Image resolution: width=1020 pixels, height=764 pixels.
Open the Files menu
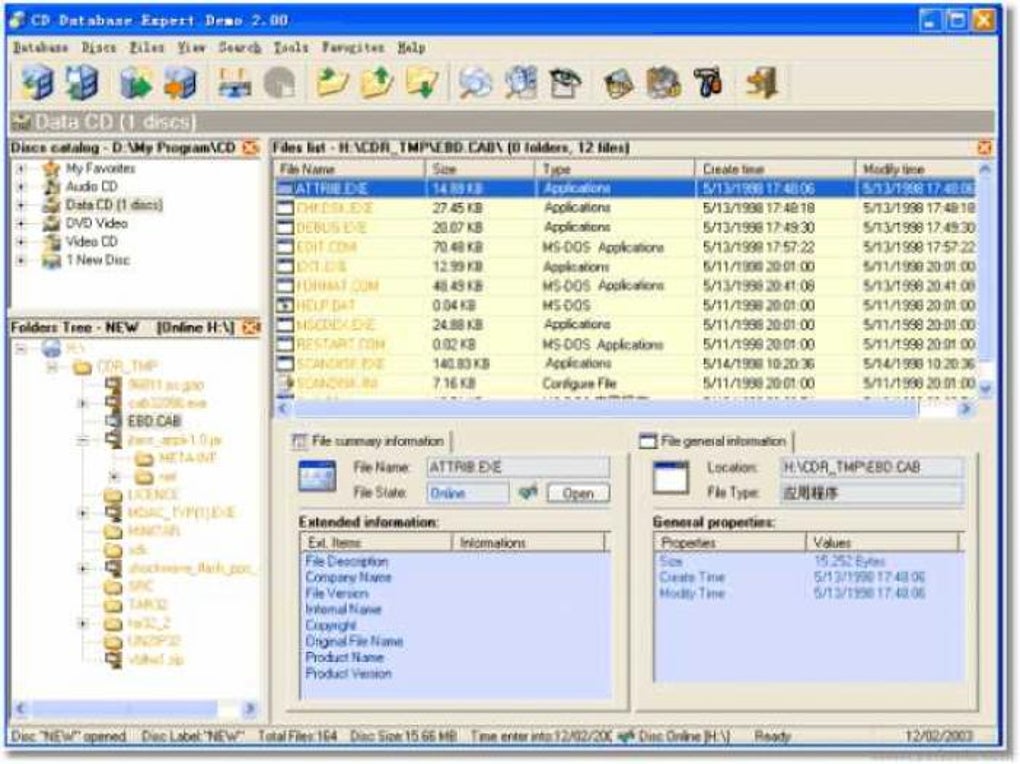click(147, 48)
